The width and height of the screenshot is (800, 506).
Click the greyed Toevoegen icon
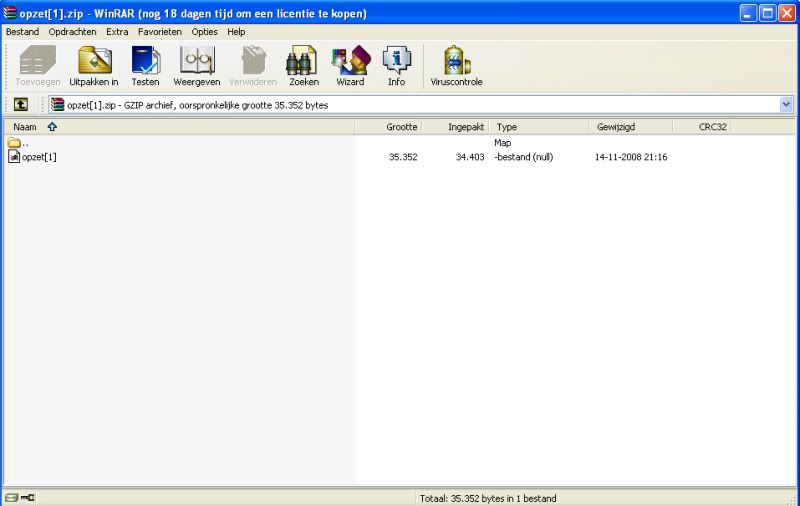point(38,60)
